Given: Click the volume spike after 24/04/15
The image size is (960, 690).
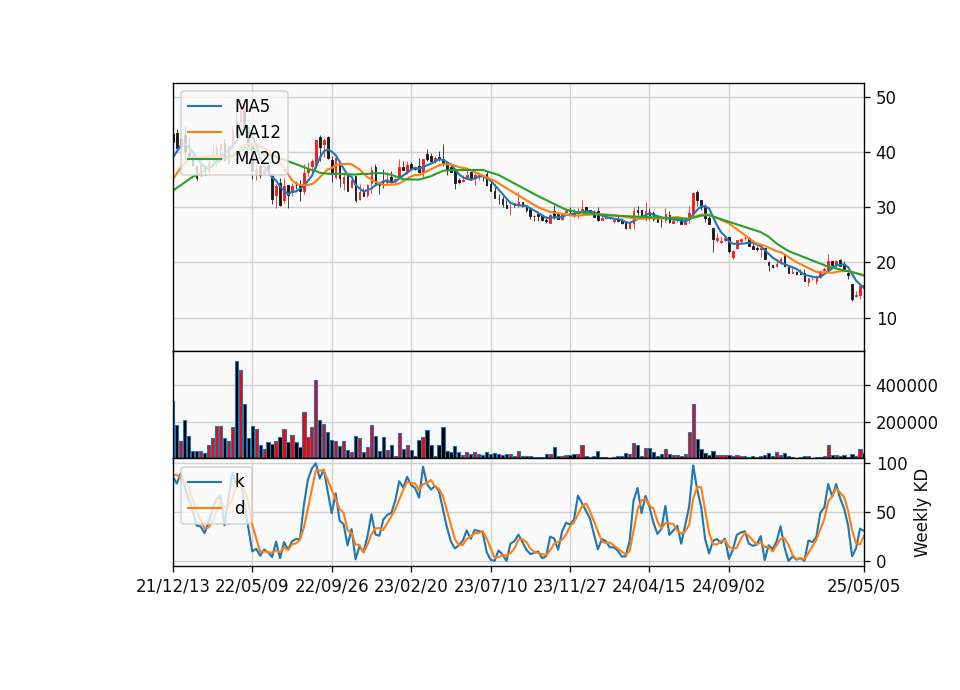Looking at the screenshot, I should [x=694, y=431].
